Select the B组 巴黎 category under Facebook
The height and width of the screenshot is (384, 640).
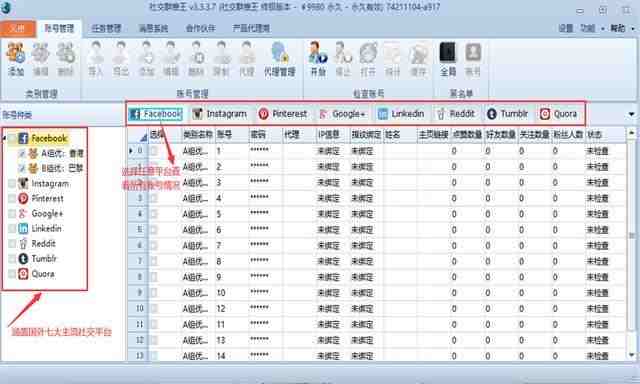click(x=62, y=168)
